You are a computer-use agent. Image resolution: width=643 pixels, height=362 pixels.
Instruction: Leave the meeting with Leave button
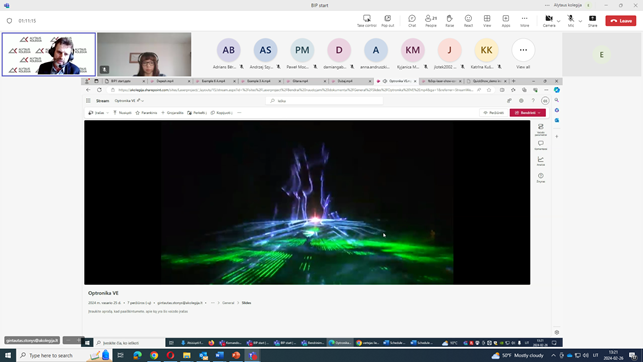tap(621, 20)
